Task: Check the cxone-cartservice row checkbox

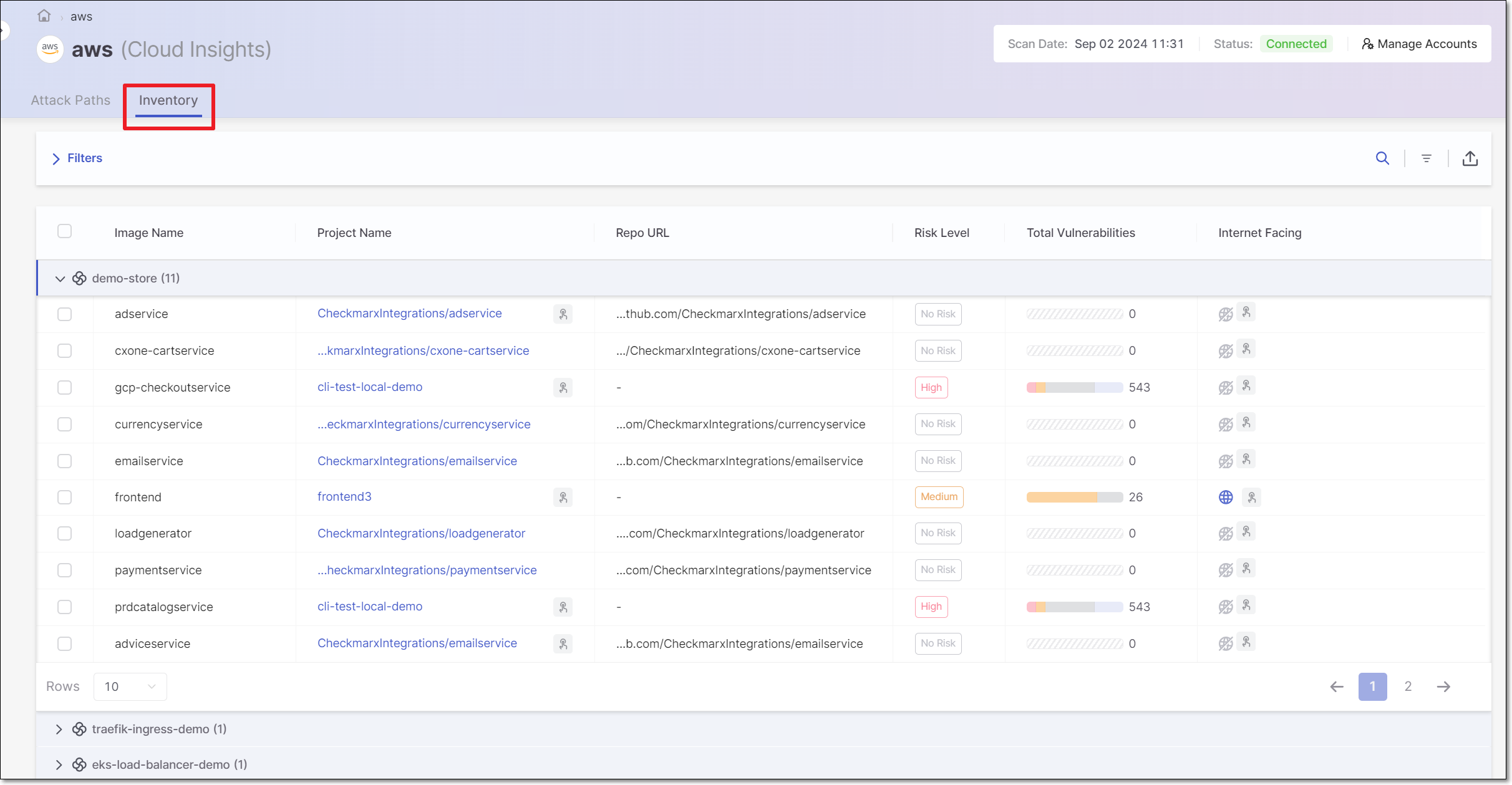Action: point(64,351)
